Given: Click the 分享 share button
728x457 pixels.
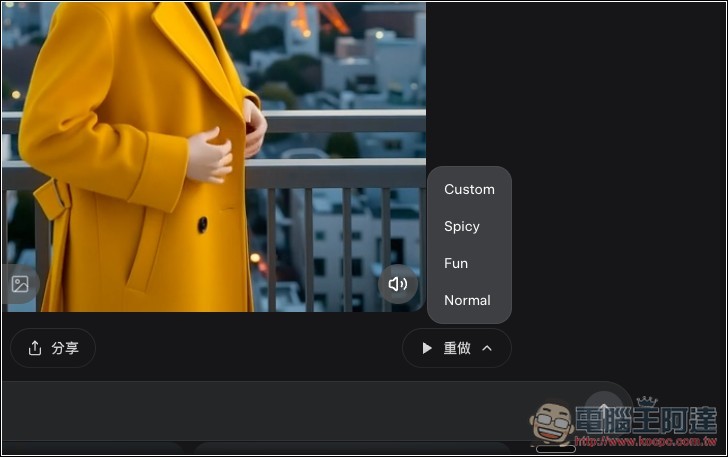Looking at the screenshot, I should [53, 348].
